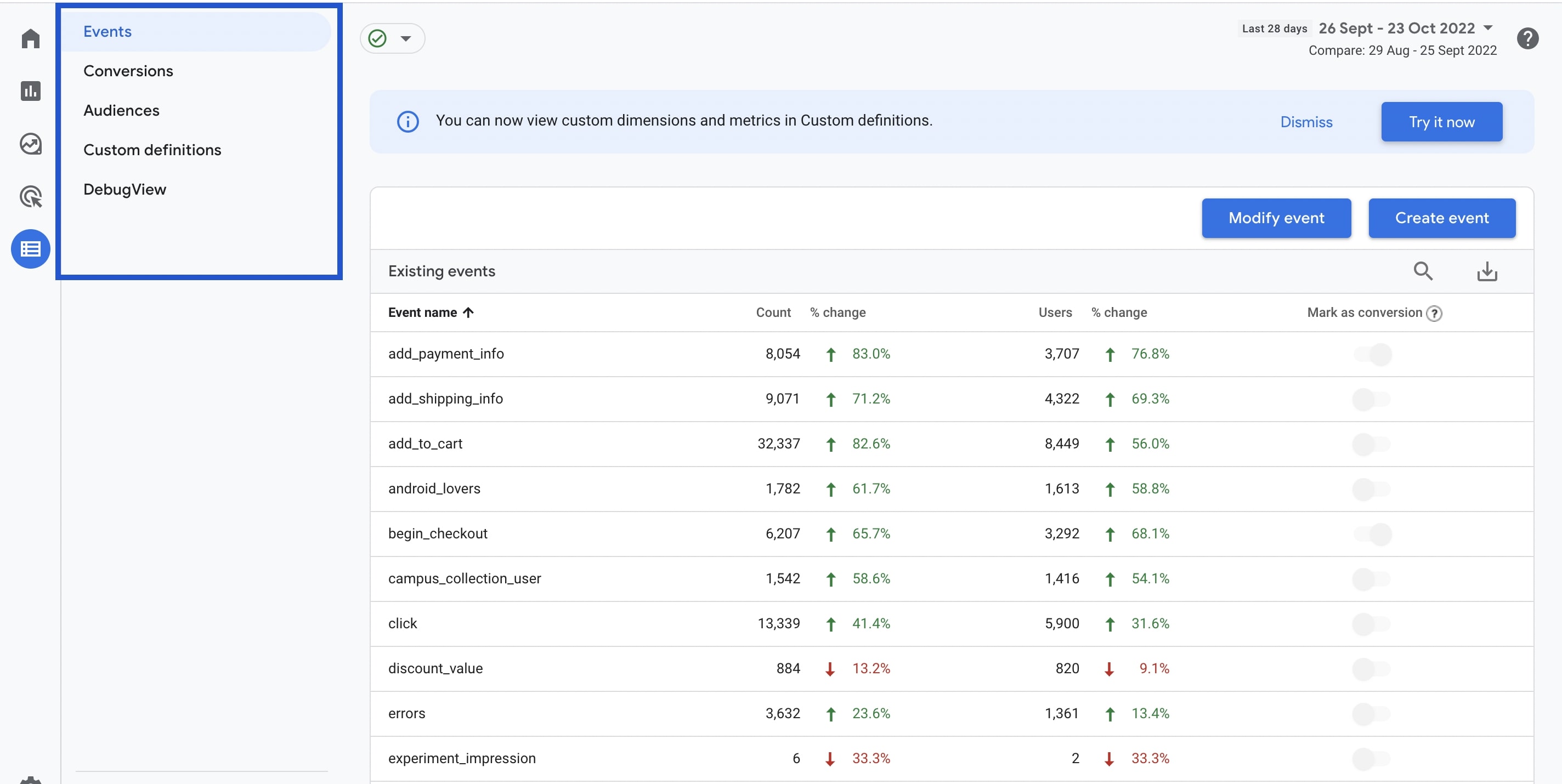This screenshot has height=784, width=1562.
Task: Open the date range dropdown arrow
Action: 1487,28
